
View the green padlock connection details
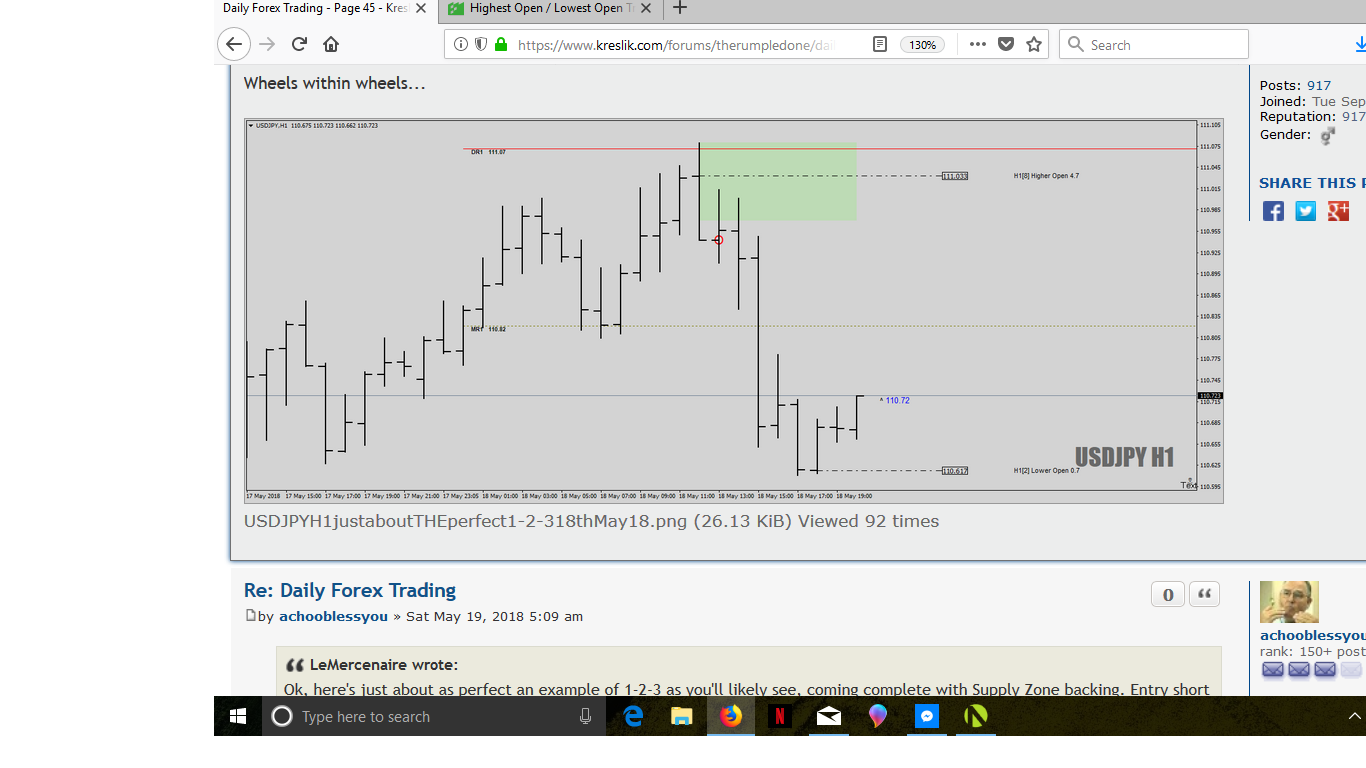point(501,44)
